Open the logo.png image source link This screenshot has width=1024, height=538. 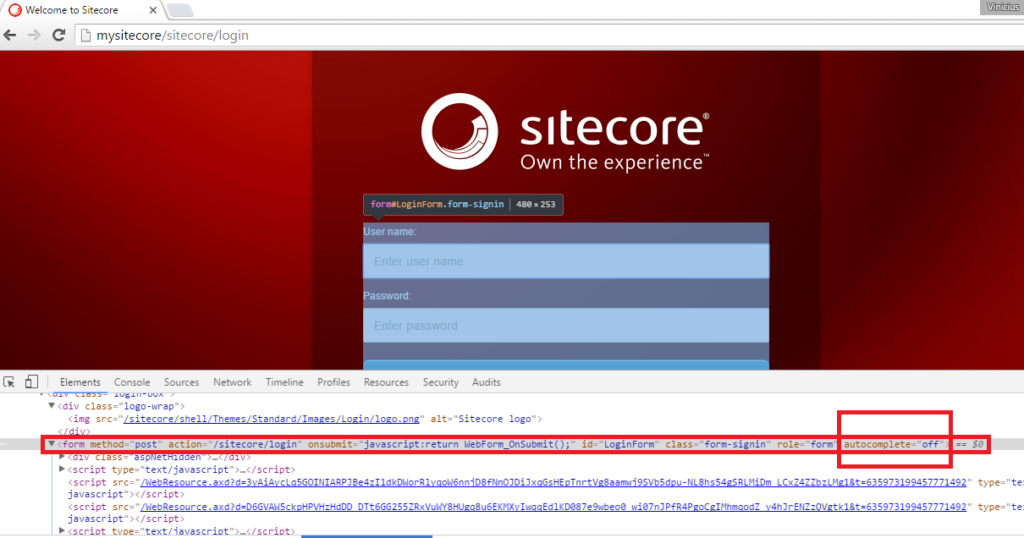(x=272, y=419)
